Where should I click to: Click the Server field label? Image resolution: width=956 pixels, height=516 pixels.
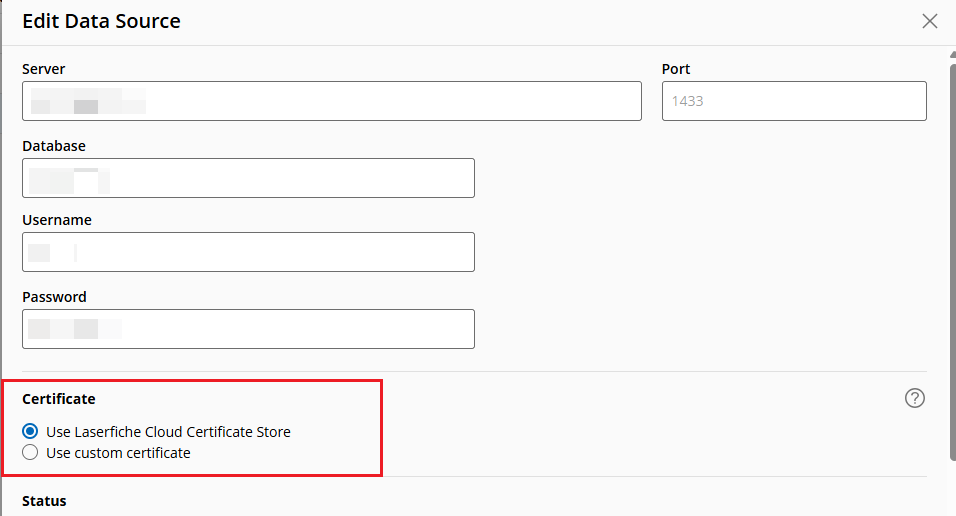point(43,69)
